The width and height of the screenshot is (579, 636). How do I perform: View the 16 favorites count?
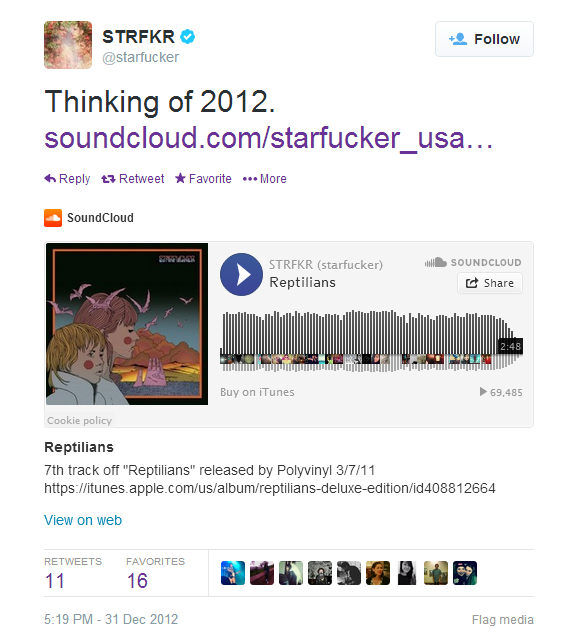tap(137, 580)
